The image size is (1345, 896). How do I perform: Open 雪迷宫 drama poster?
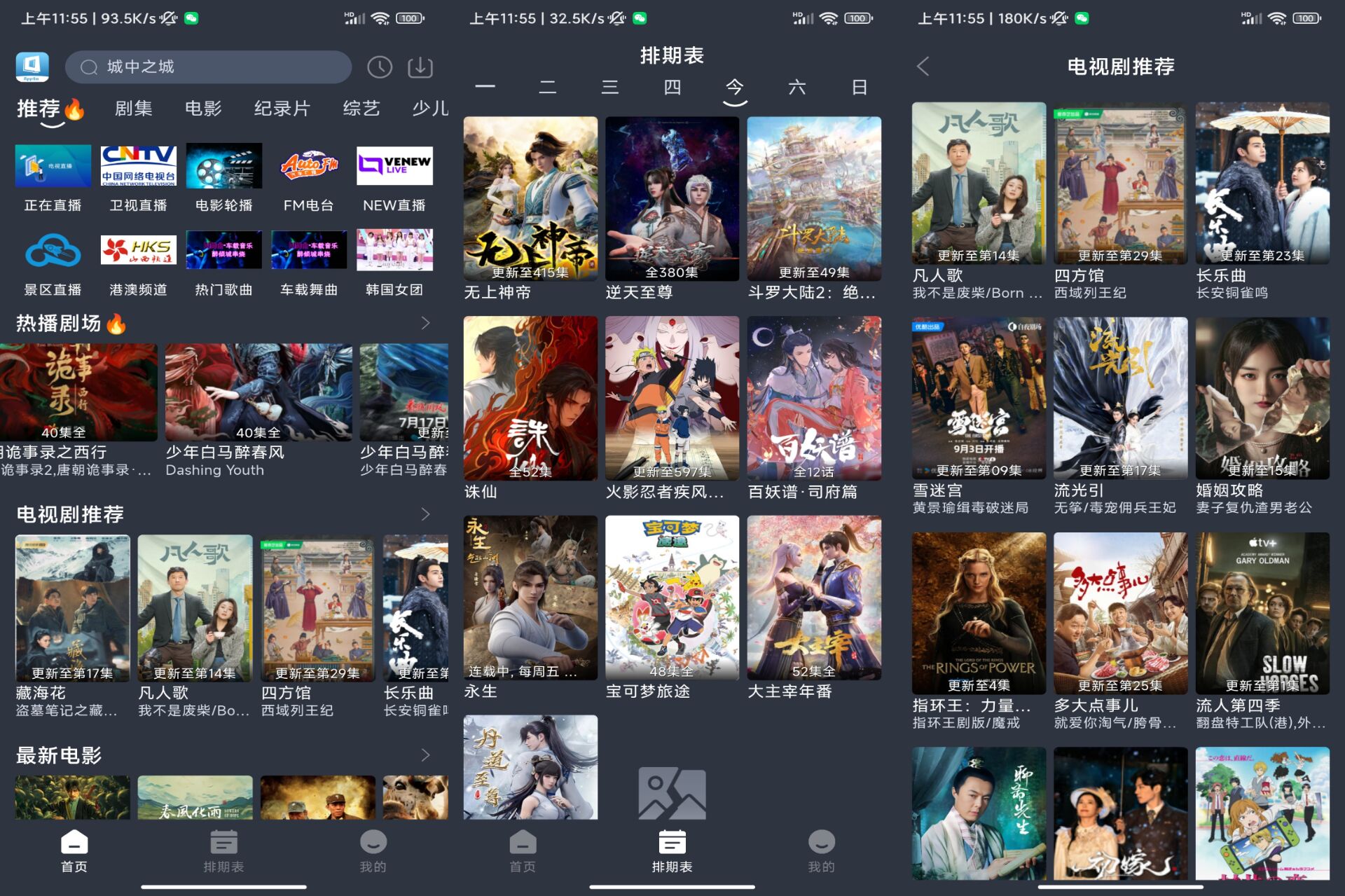point(978,398)
